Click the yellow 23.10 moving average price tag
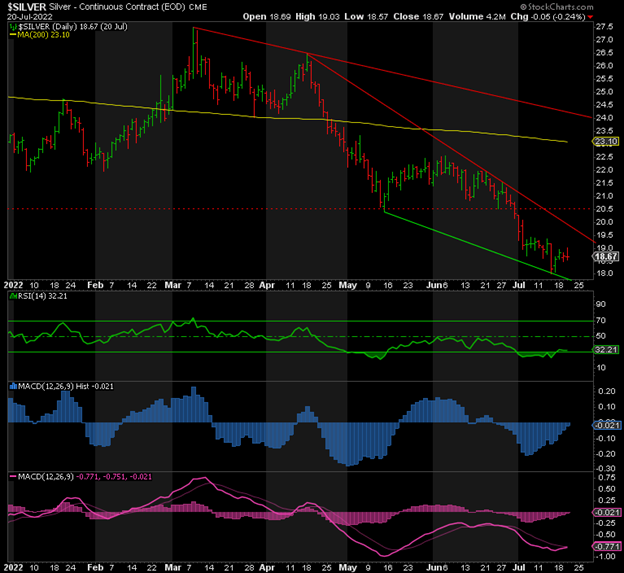The width and height of the screenshot is (624, 573). 606,141
